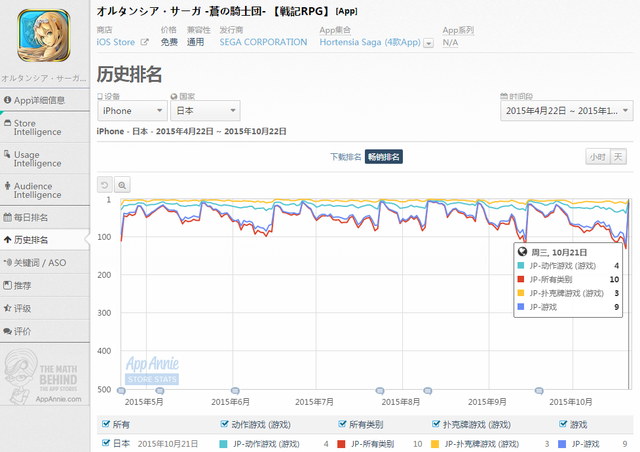The image size is (640, 452).
Task: Select the 畅销排名 tab
Action: point(384,157)
